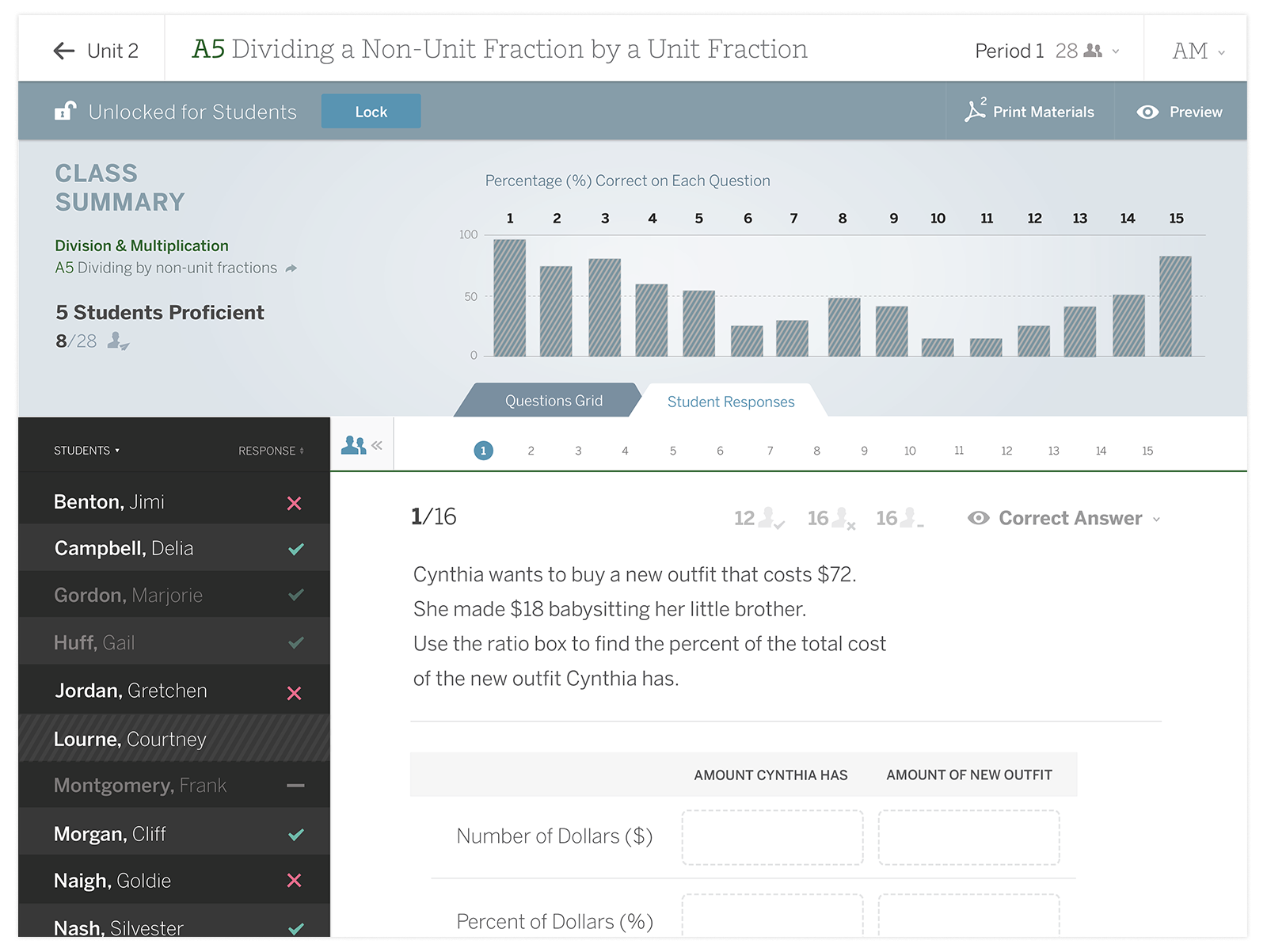This screenshot has width=1267, height=952.
Task: Click the chart column label 7
Action: pyautogui.click(x=793, y=219)
